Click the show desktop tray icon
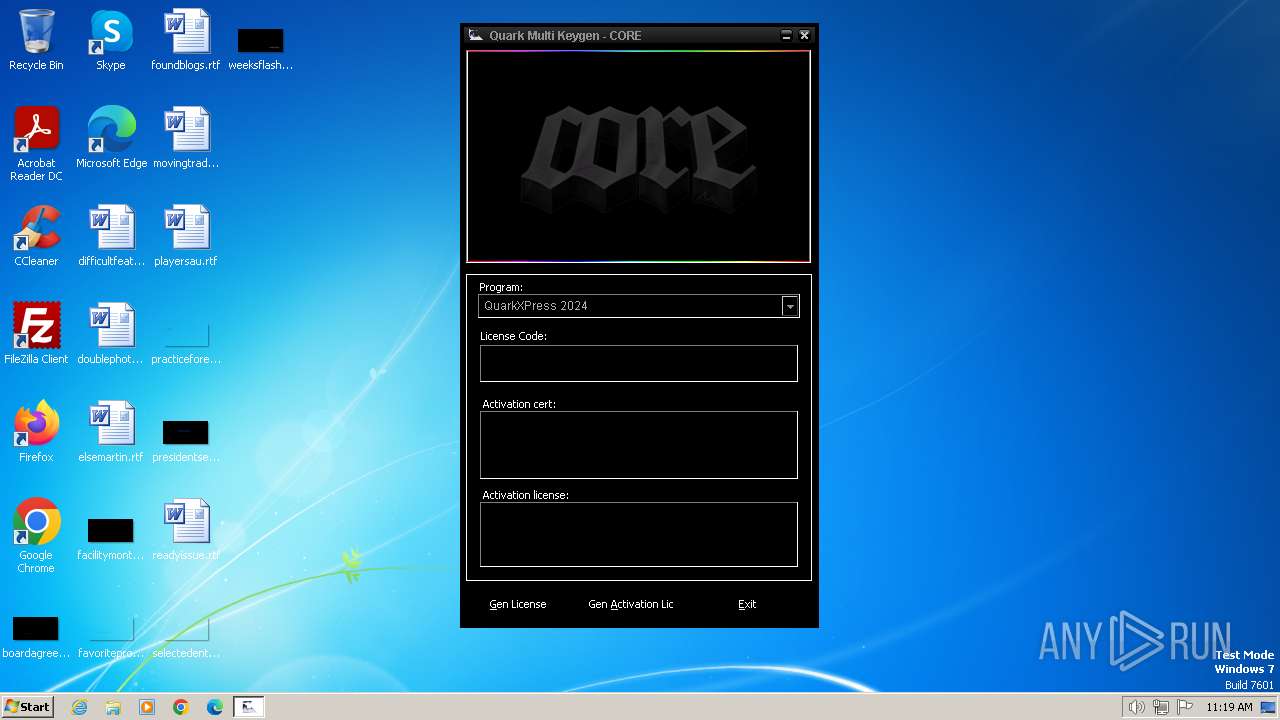This screenshot has width=1280, height=720. coord(1269,707)
